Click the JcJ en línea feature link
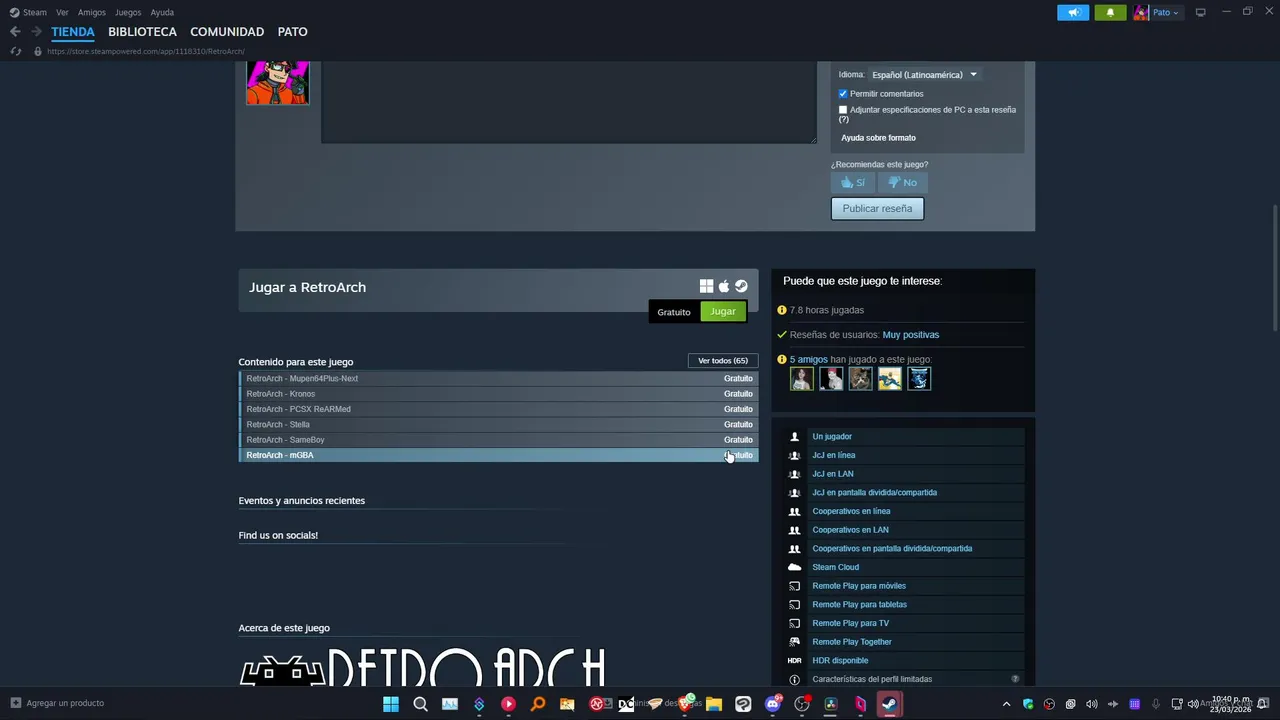Viewport: 1280px width, 720px height. [833, 455]
